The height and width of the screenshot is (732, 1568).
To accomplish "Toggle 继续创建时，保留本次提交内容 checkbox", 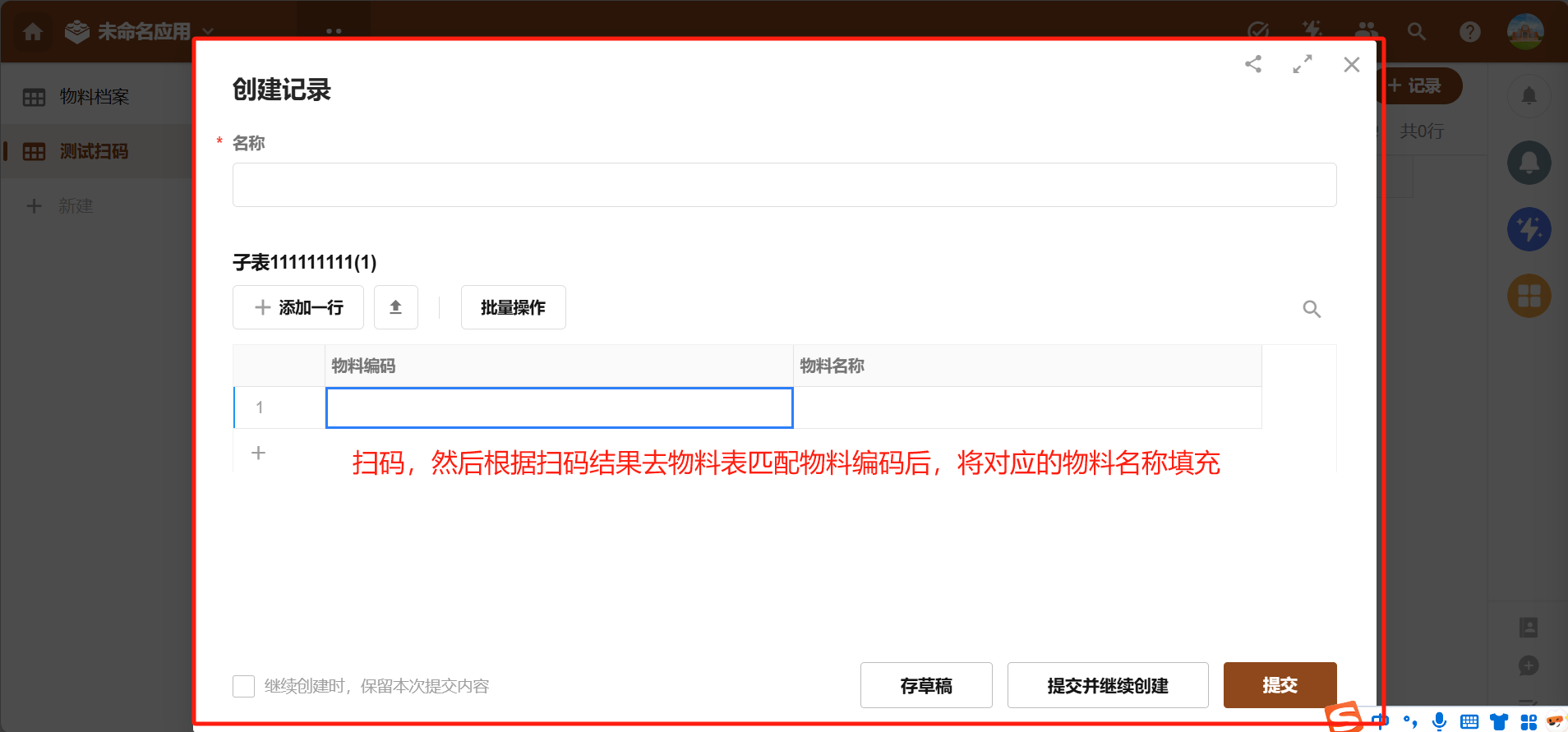I will (x=243, y=686).
